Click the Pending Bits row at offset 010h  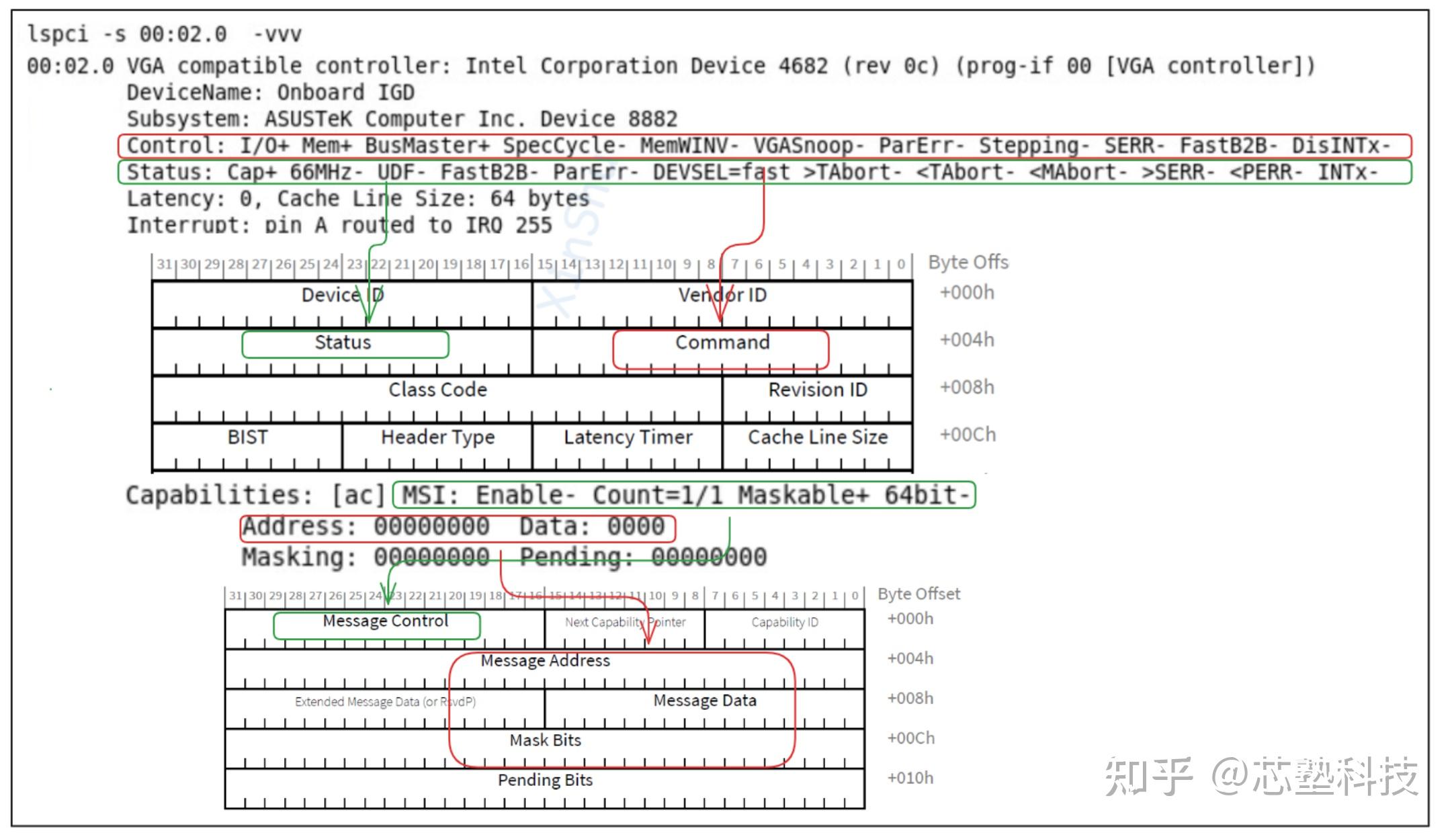[546, 780]
